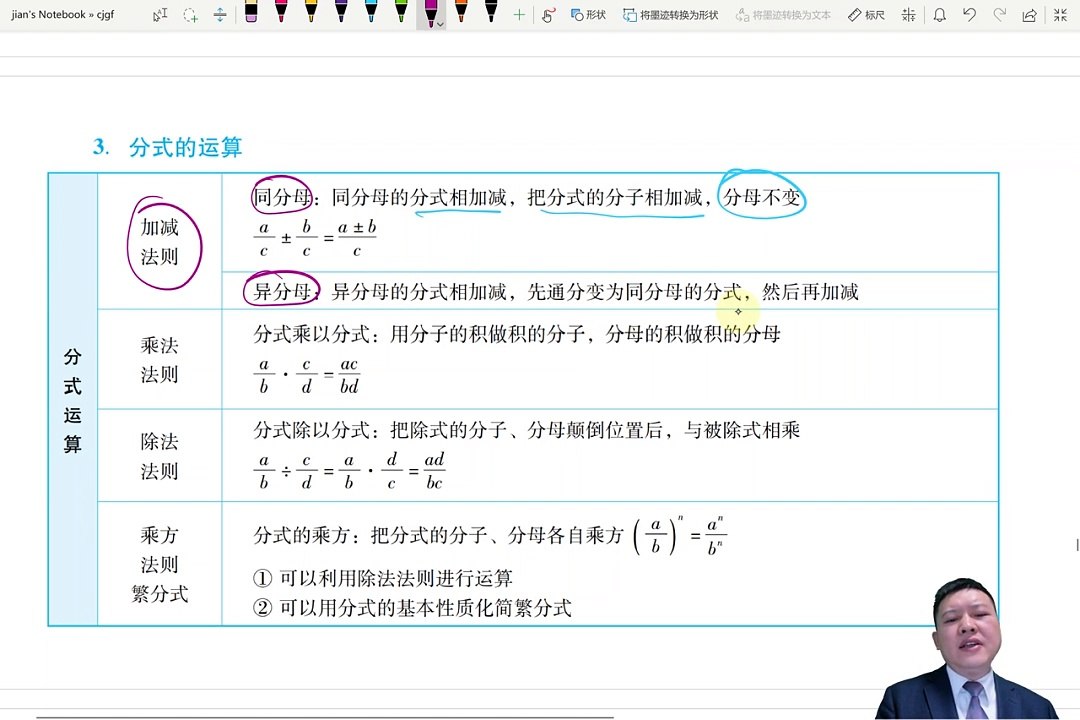The image size is (1080, 720).
Task: Select the object or type text tool
Action: [x=160, y=14]
